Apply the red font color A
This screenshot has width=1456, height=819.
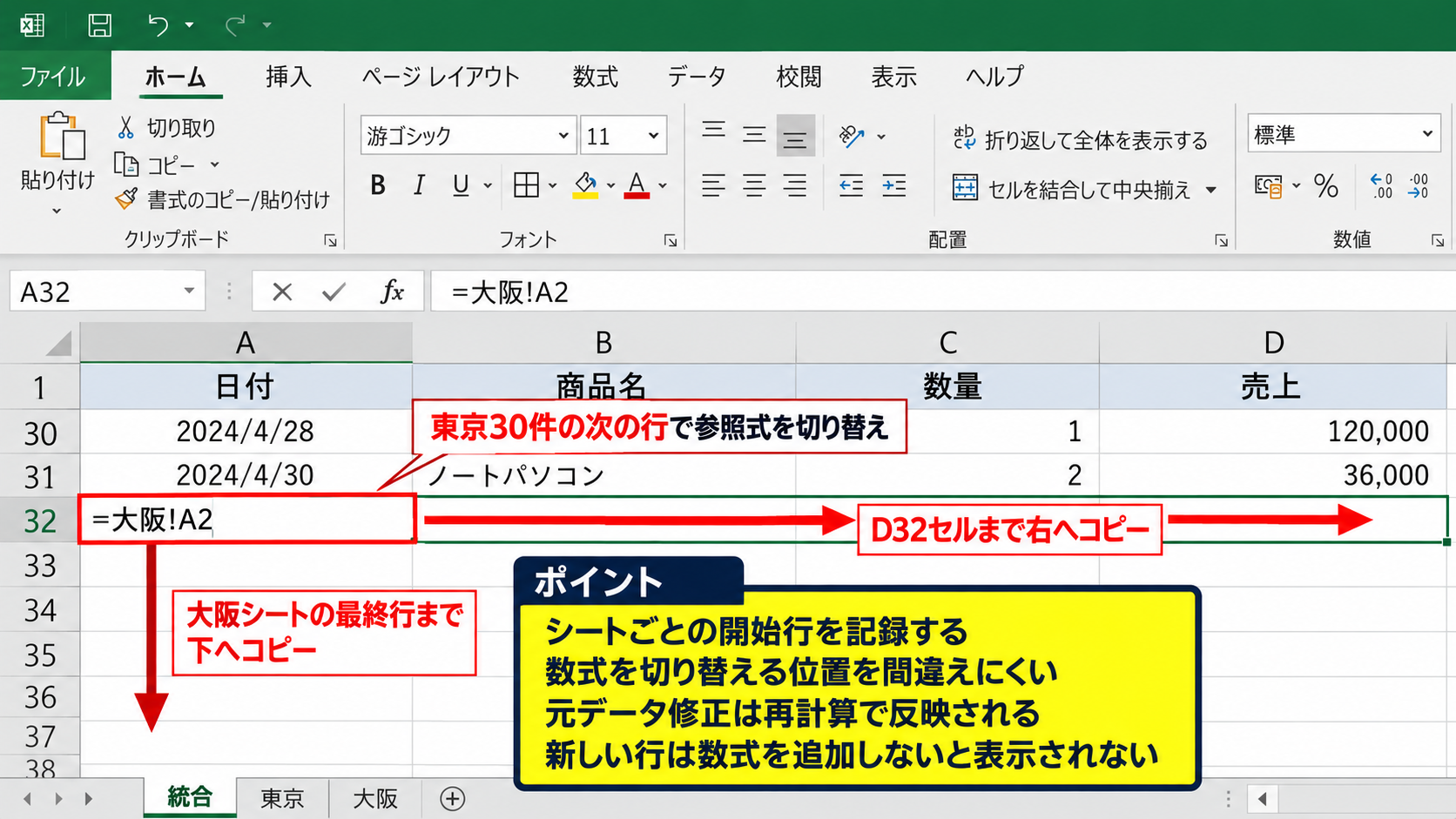[x=637, y=185]
